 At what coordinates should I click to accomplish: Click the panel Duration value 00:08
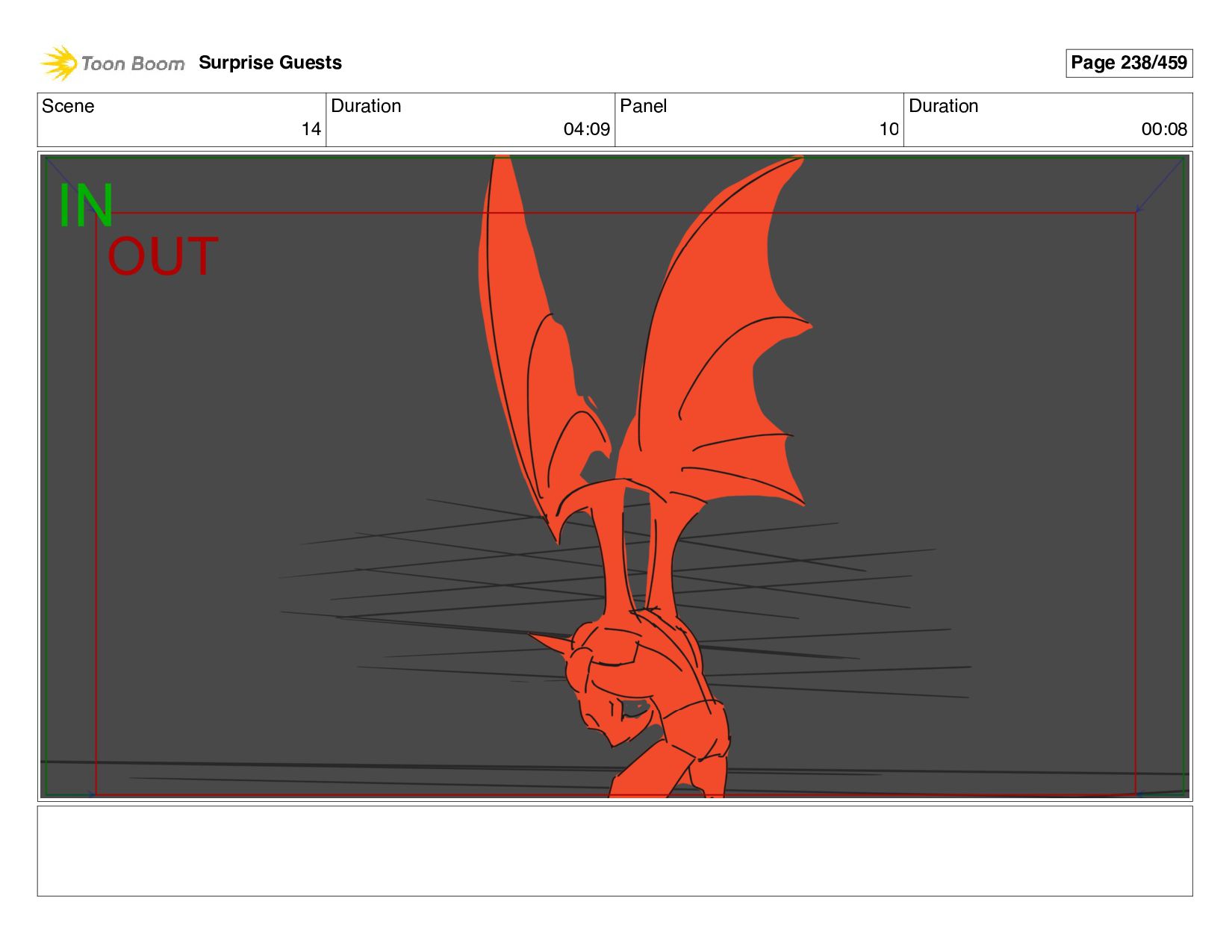(1163, 129)
